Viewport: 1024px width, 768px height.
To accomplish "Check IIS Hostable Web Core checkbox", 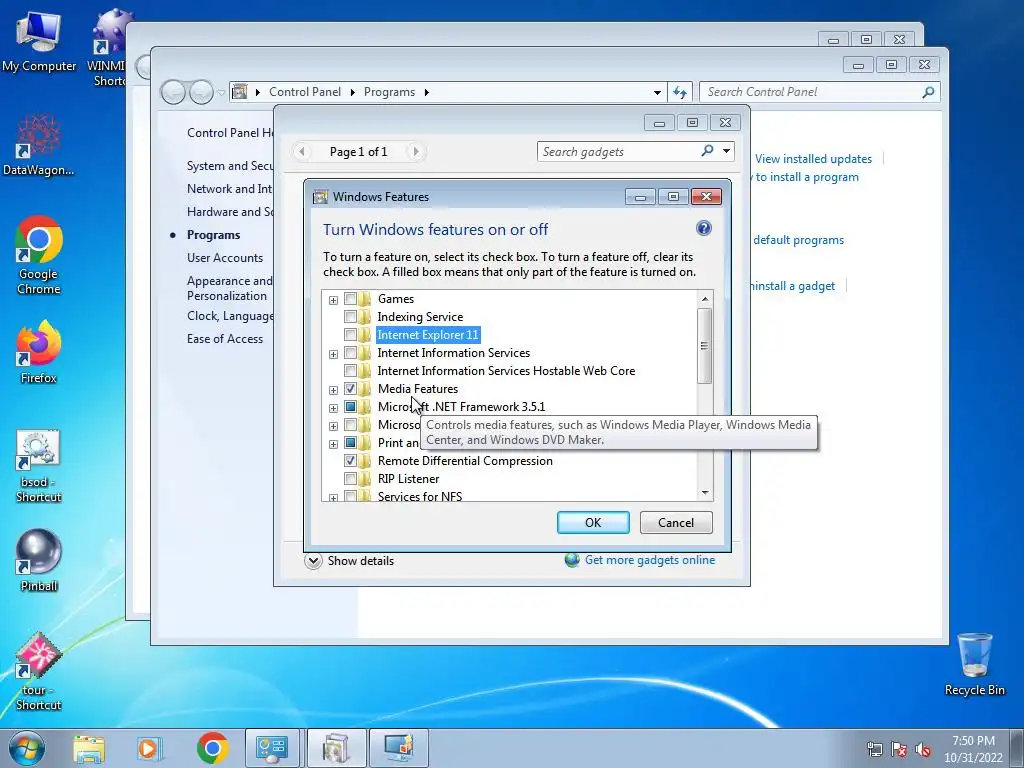I will coord(350,371).
